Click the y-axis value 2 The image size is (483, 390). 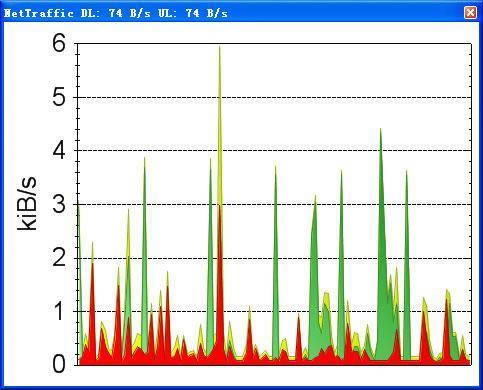click(x=59, y=257)
